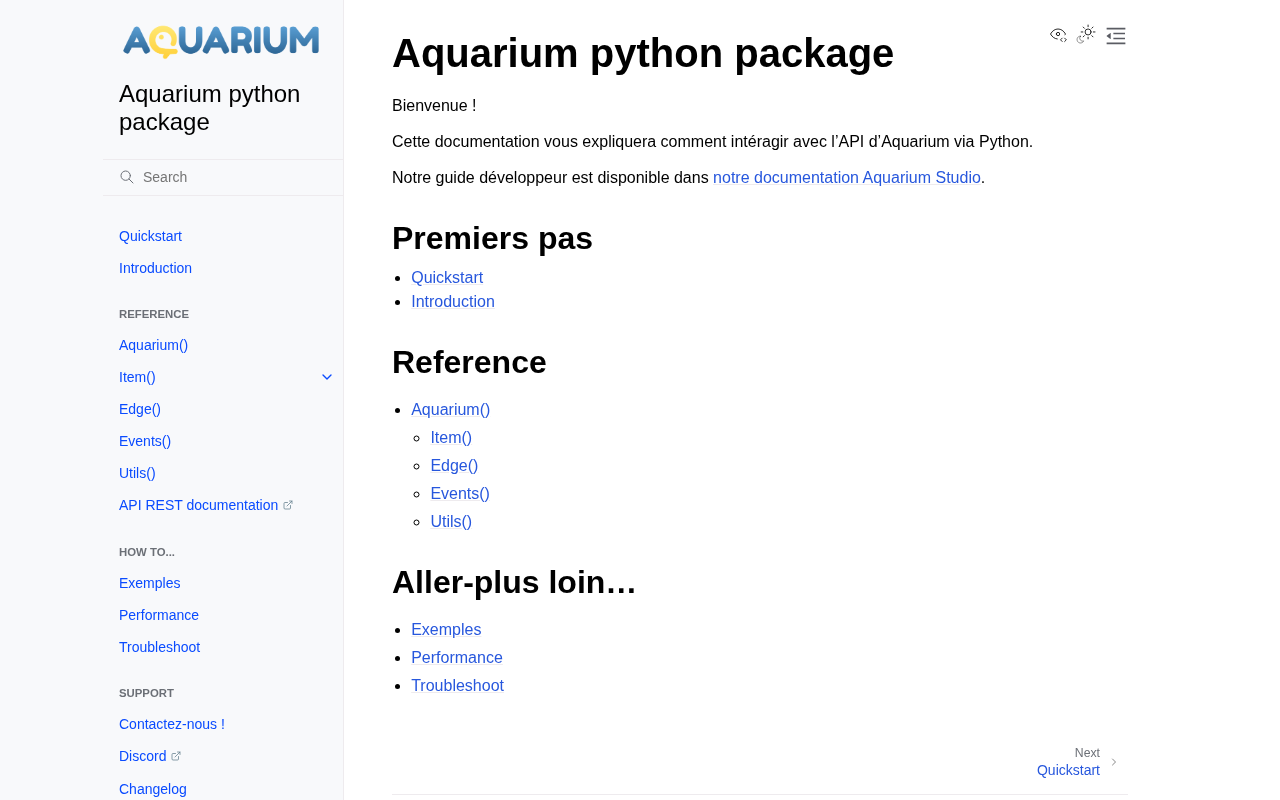Expand the Item() sidebar section chevron
Screen dimensions: 1280x800
click(x=327, y=377)
